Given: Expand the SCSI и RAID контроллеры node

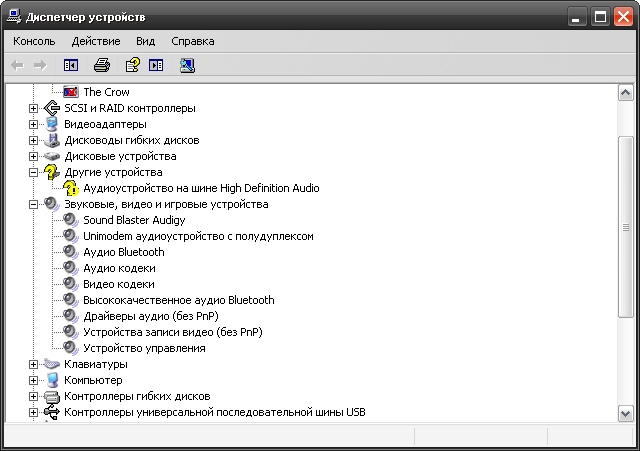Looking at the screenshot, I should click(x=34, y=108).
